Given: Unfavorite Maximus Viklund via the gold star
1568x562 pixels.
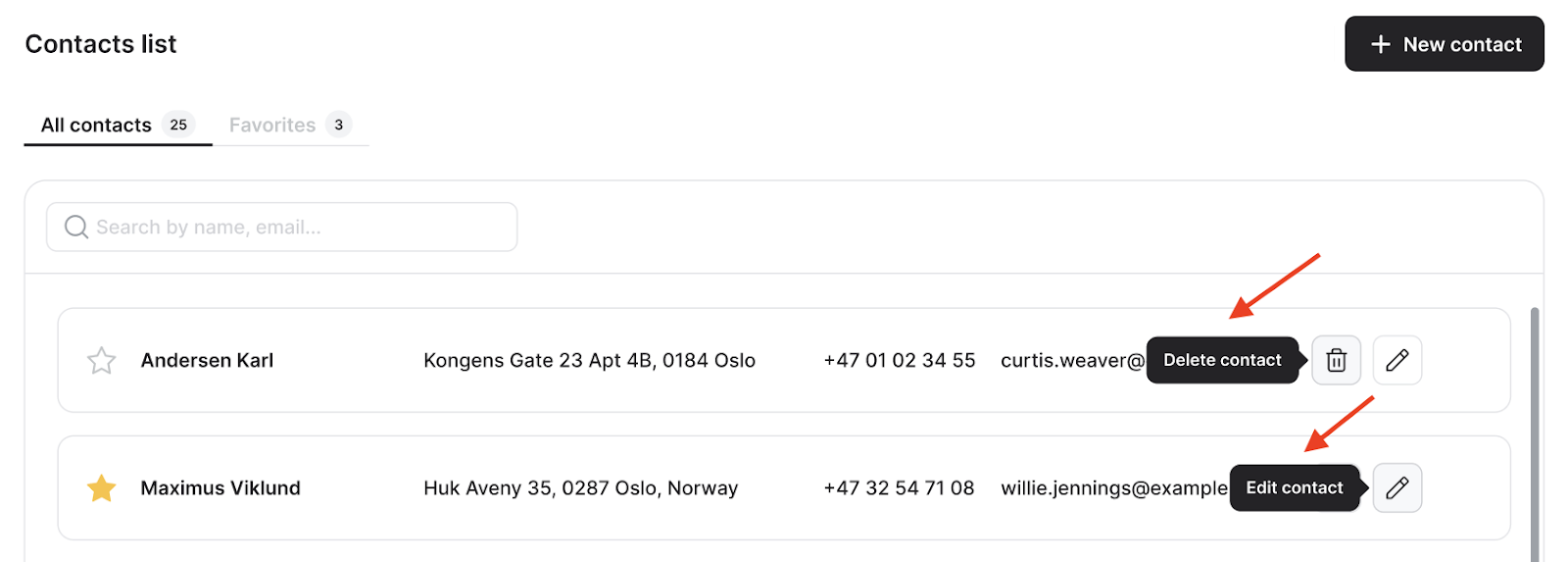Looking at the screenshot, I should (x=101, y=487).
